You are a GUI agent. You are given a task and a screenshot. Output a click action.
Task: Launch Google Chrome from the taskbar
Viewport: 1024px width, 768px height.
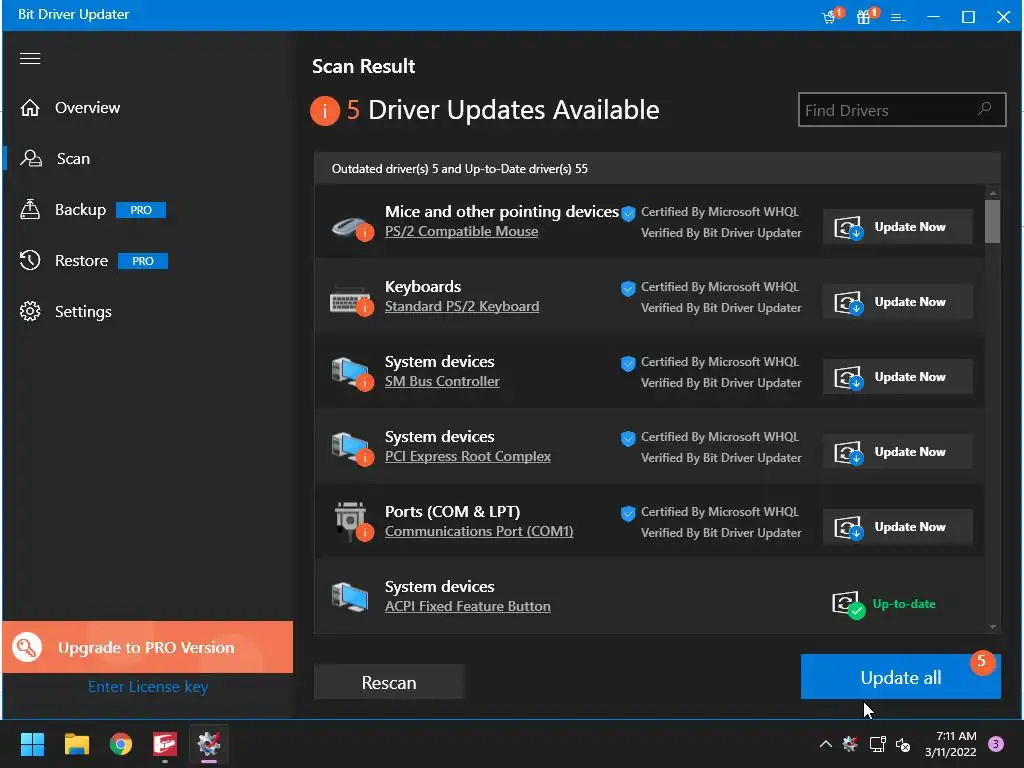(x=121, y=744)
